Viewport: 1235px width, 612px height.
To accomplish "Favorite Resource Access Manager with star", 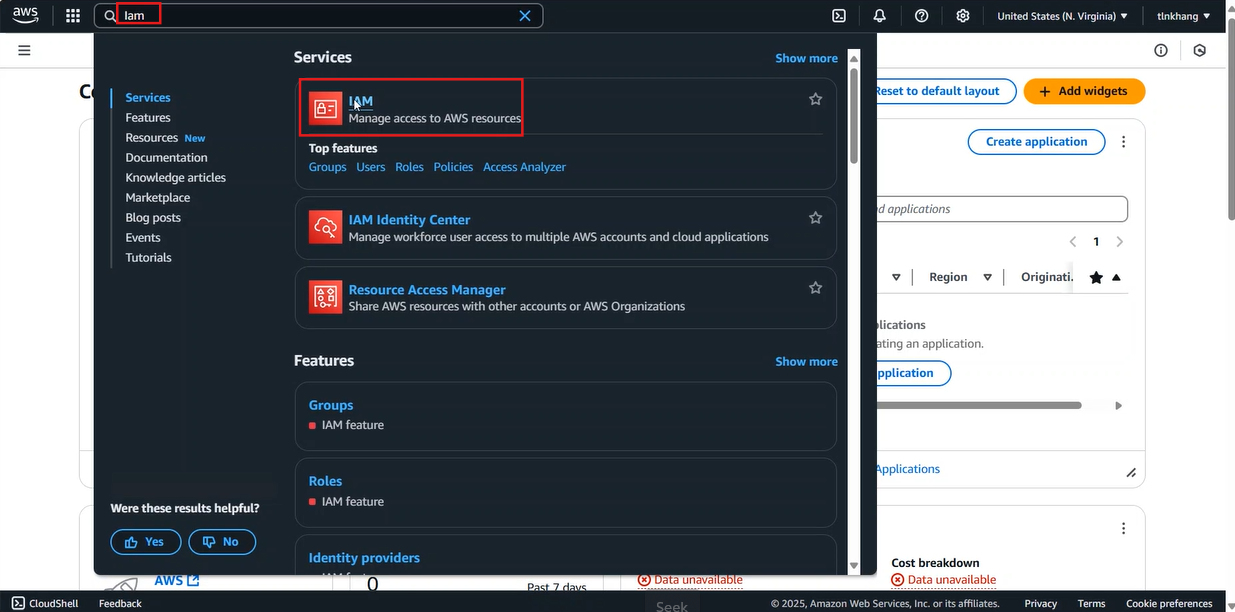I will [816, 287].
